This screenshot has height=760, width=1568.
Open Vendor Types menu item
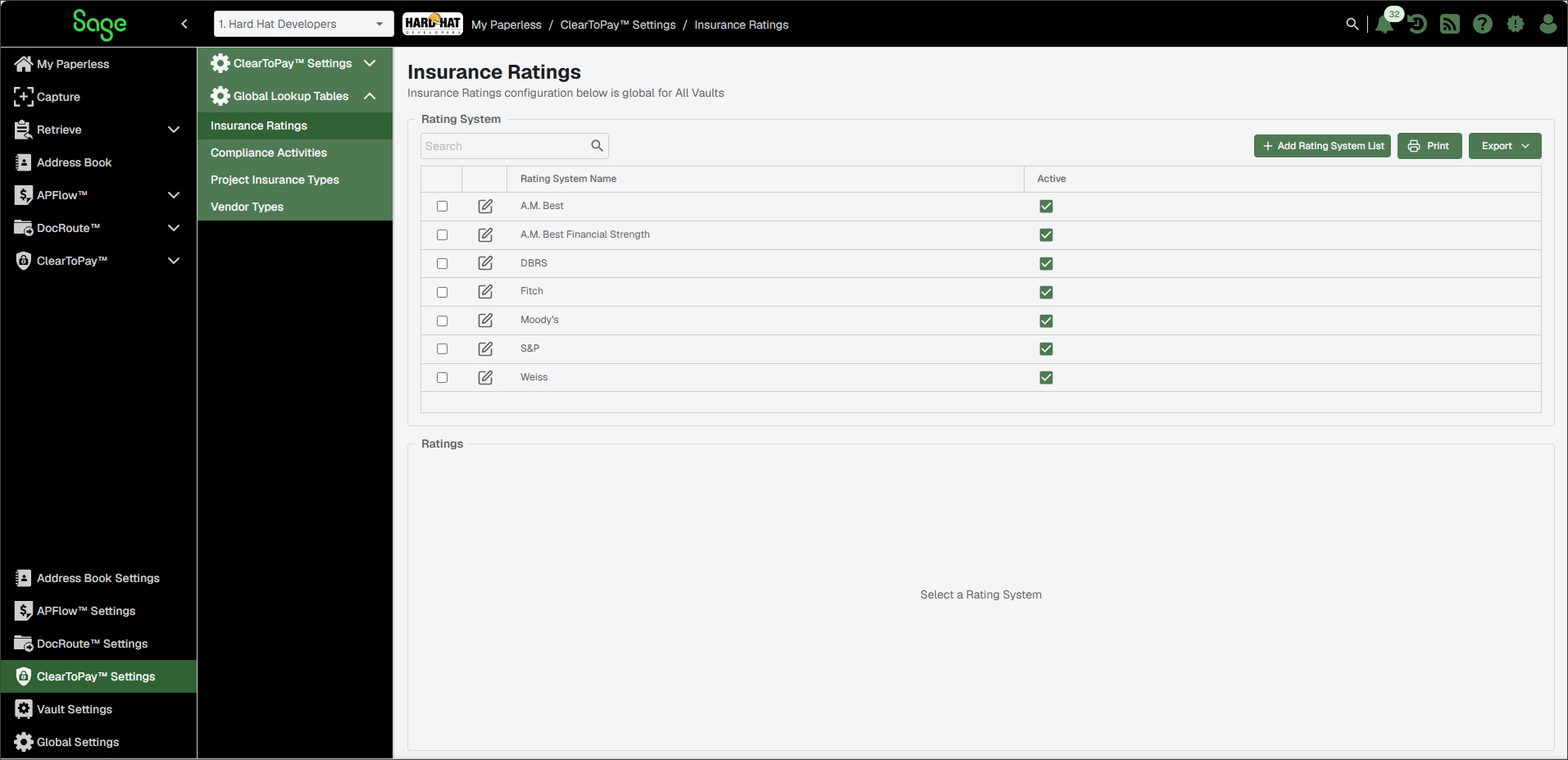(295, 207)
